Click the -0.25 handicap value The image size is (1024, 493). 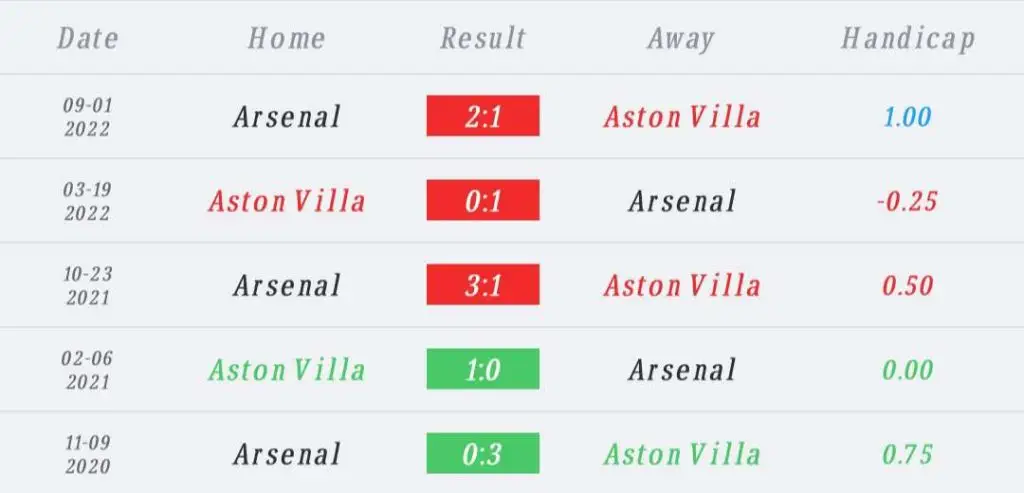pos(908,201)
